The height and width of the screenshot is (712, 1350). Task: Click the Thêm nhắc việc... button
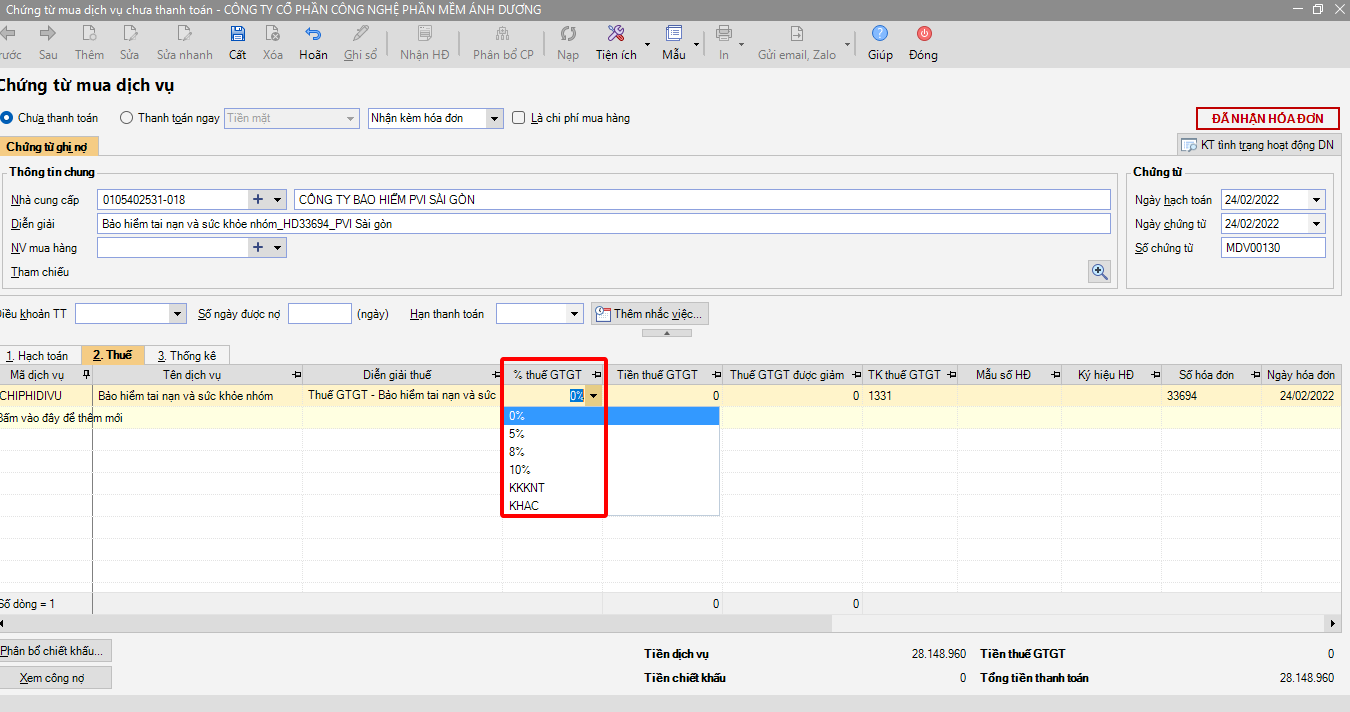(x=650, y=314)
